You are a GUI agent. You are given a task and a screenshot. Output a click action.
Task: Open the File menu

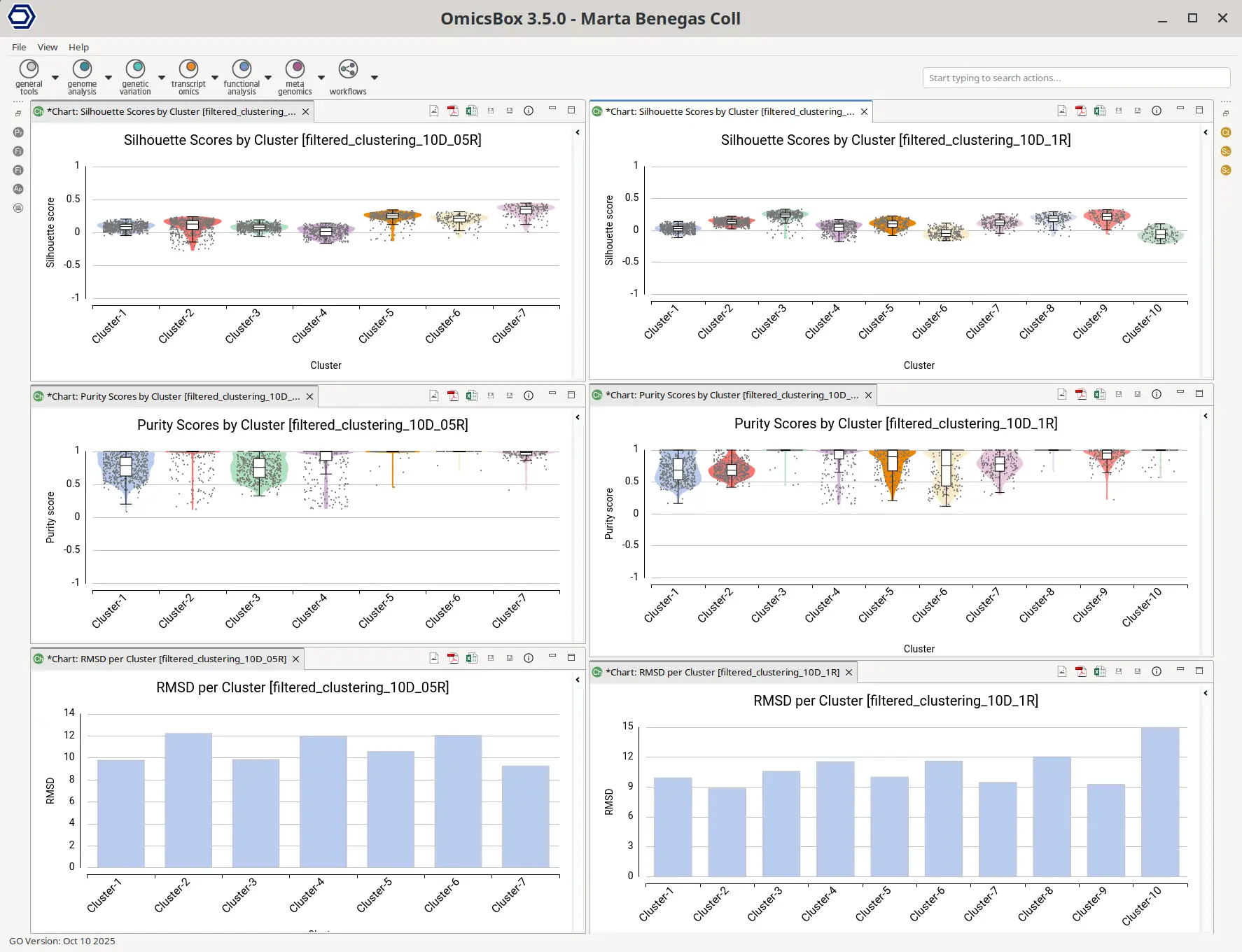[x=19, y=47]
